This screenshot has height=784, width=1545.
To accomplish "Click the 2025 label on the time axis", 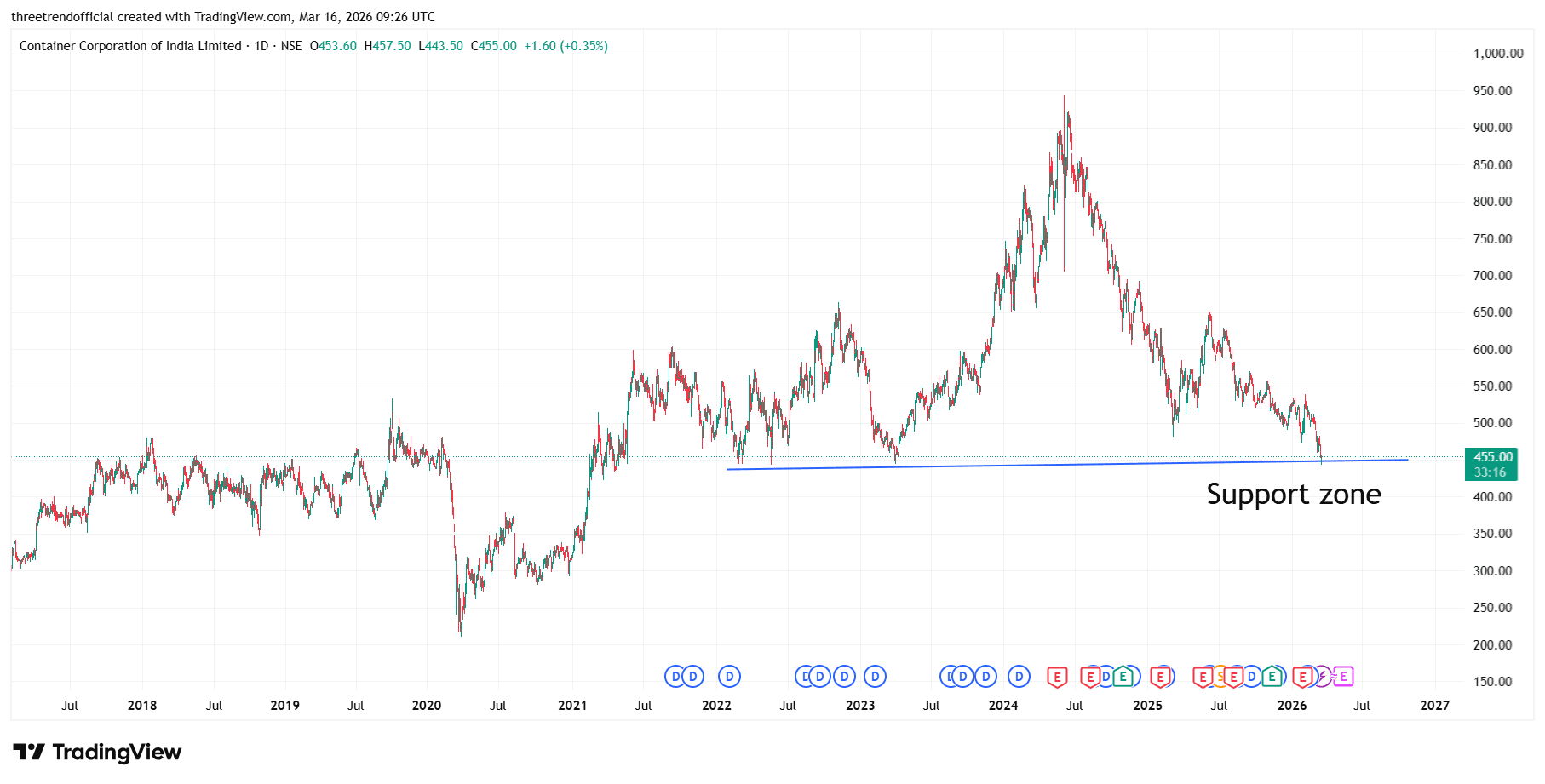I will tap(1148, 706).
